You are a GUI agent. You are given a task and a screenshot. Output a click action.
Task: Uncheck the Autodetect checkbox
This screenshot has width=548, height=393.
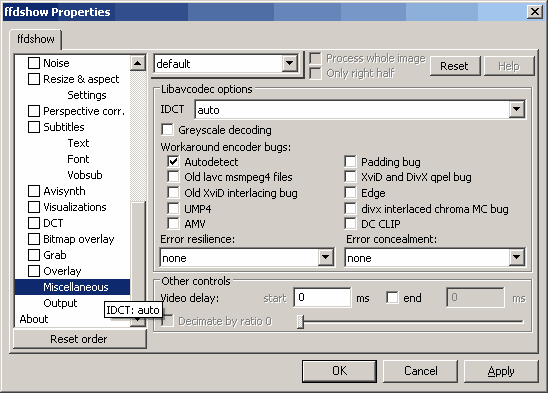173,162
